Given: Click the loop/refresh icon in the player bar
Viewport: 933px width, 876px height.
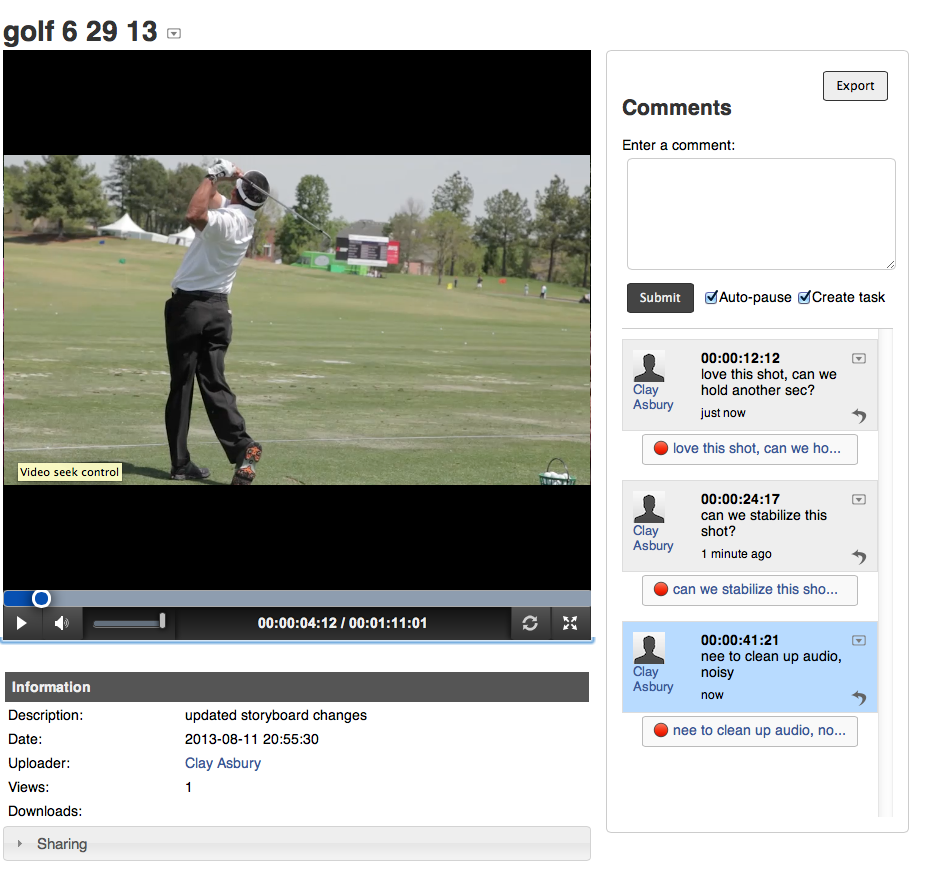Looking at the screenshot, I should coord(530,623).
